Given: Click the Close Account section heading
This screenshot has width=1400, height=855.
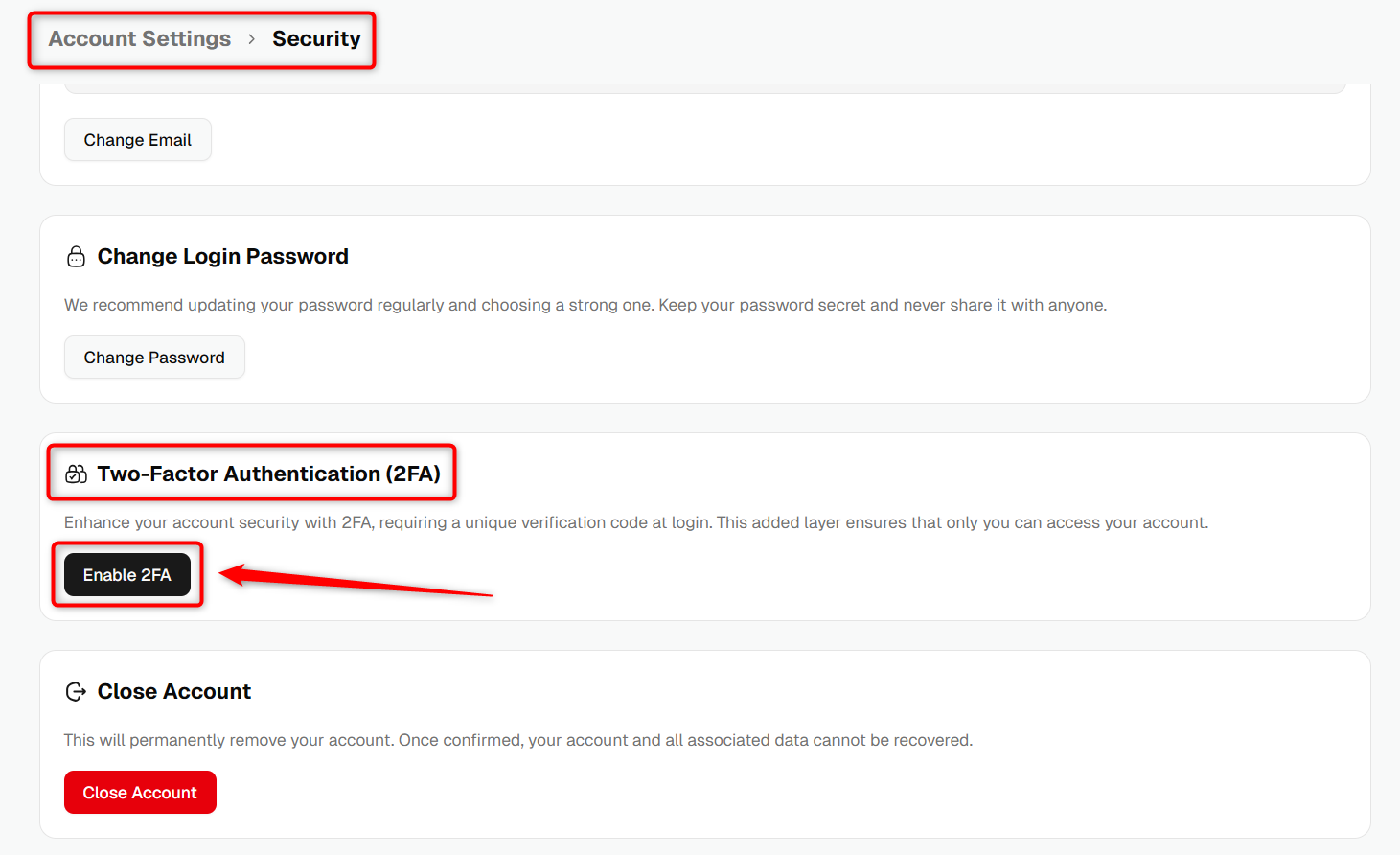Looking at the screenshot, I should pyautogui.click(x=174, y=692).
